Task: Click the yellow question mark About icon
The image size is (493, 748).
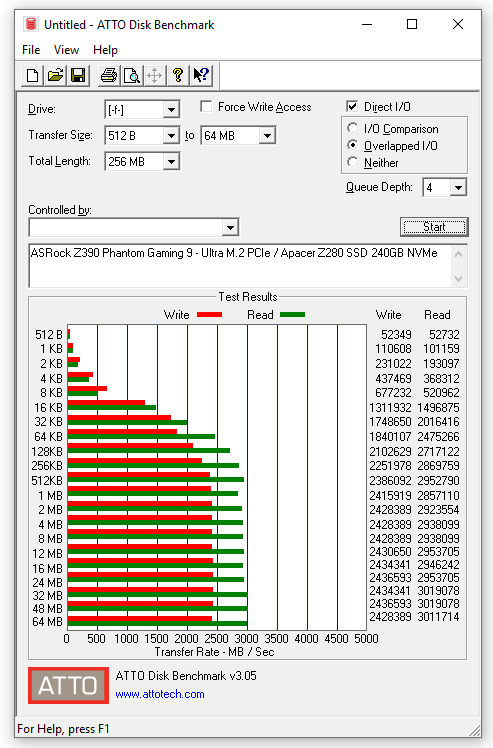Action: coord(178,75)
